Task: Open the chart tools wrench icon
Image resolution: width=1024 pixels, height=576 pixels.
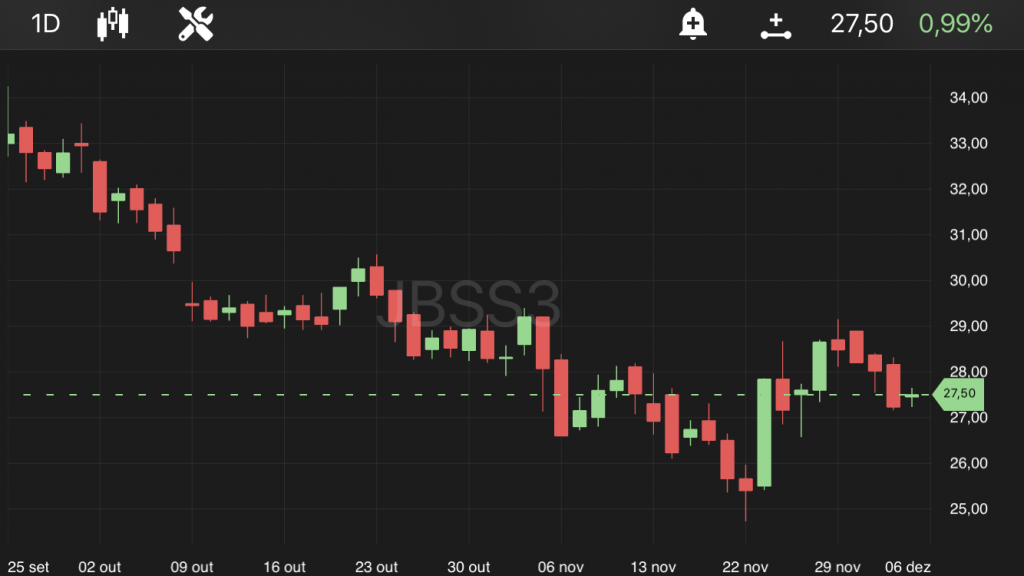Action: (x=196, y=24)
